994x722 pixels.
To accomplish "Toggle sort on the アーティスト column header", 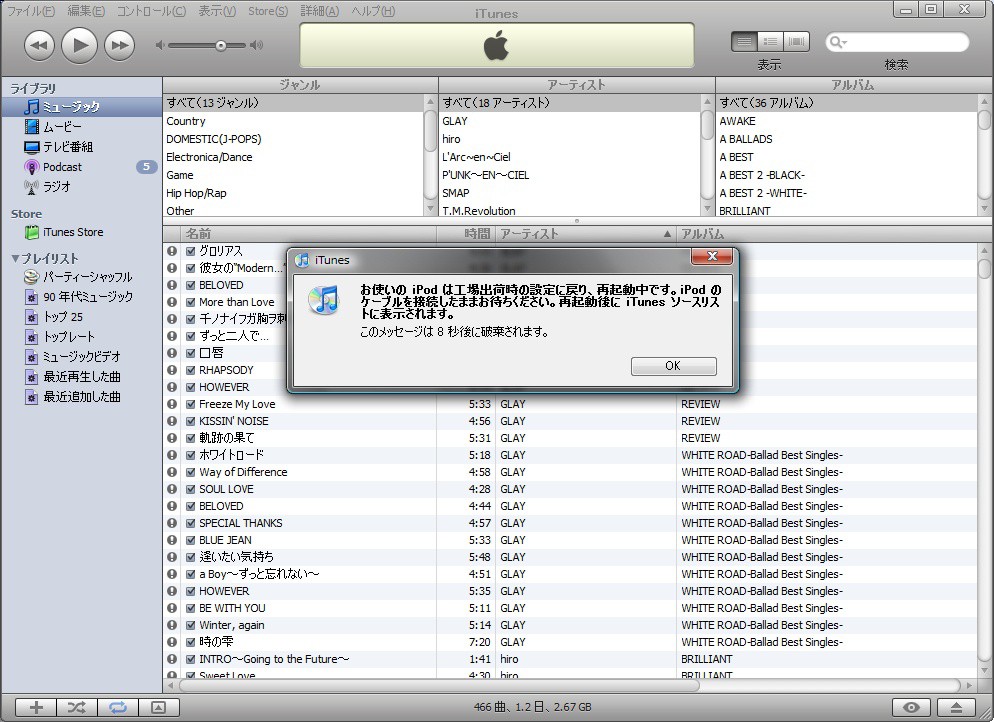I will click(x=586, y=234).
